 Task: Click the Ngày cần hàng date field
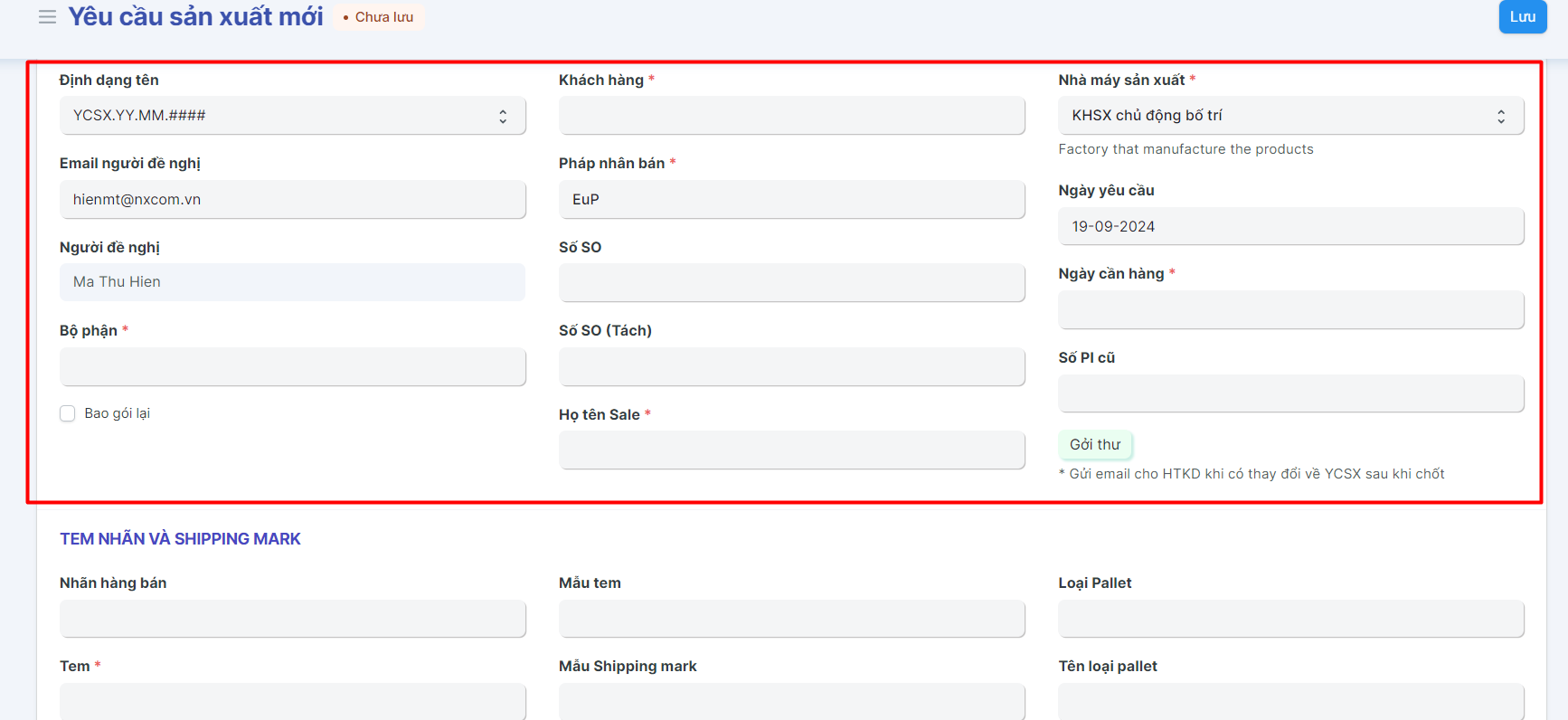coord(1290,310)
